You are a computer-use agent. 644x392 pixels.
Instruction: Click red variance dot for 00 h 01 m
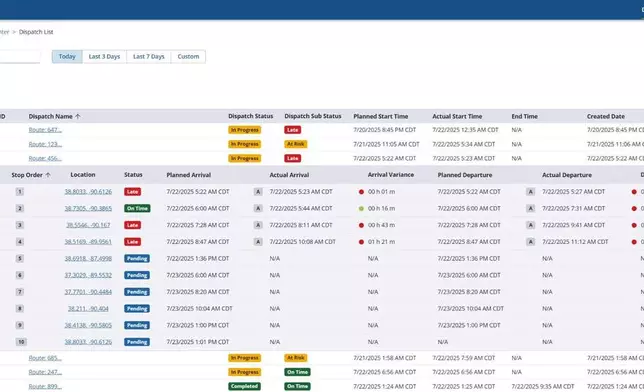pyautogui.click(x=361, y=192)
